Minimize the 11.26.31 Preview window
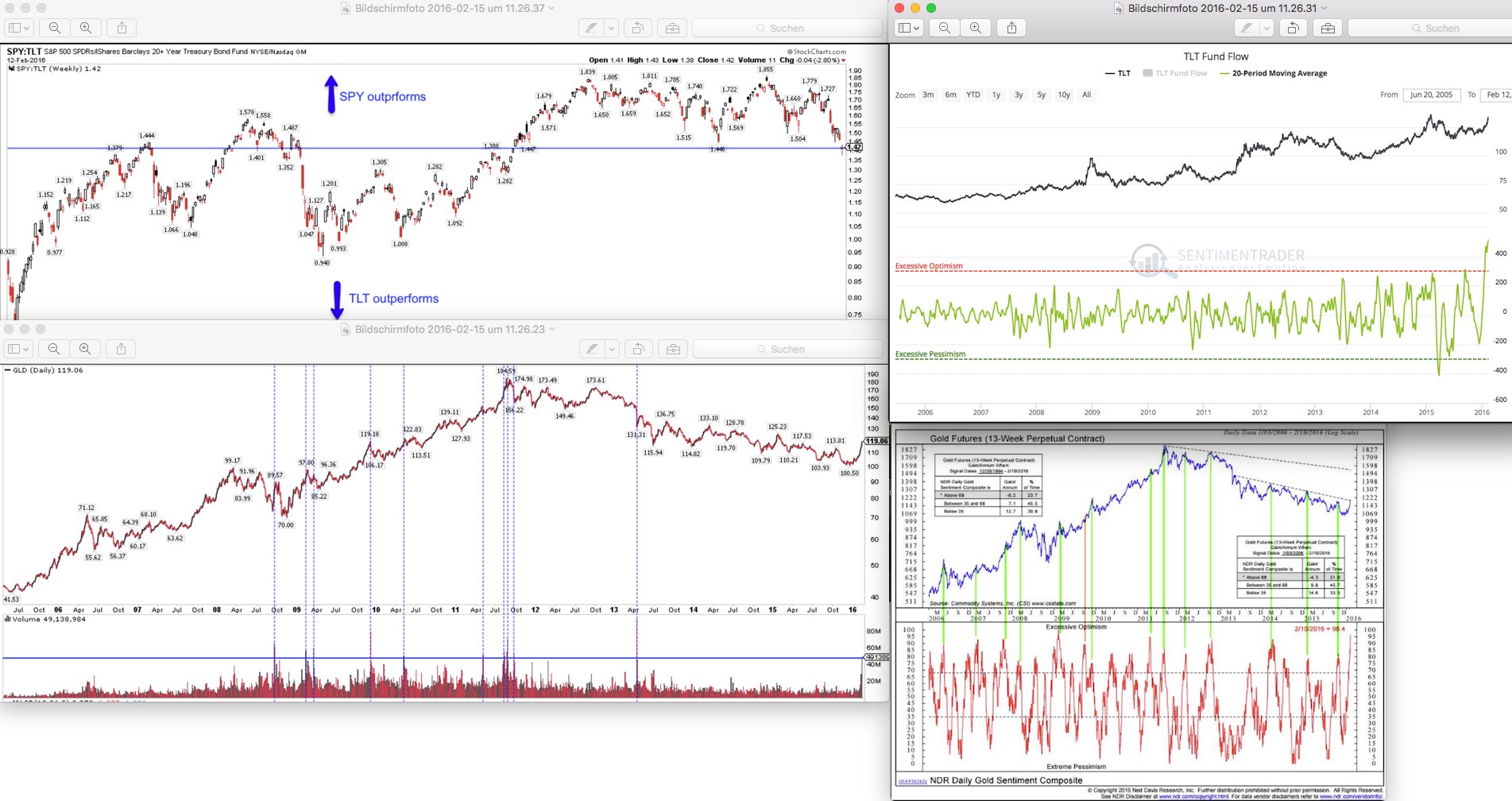The width and height of the screenshot is (1512, 801). pyautogui.click(x=915, y=8)
